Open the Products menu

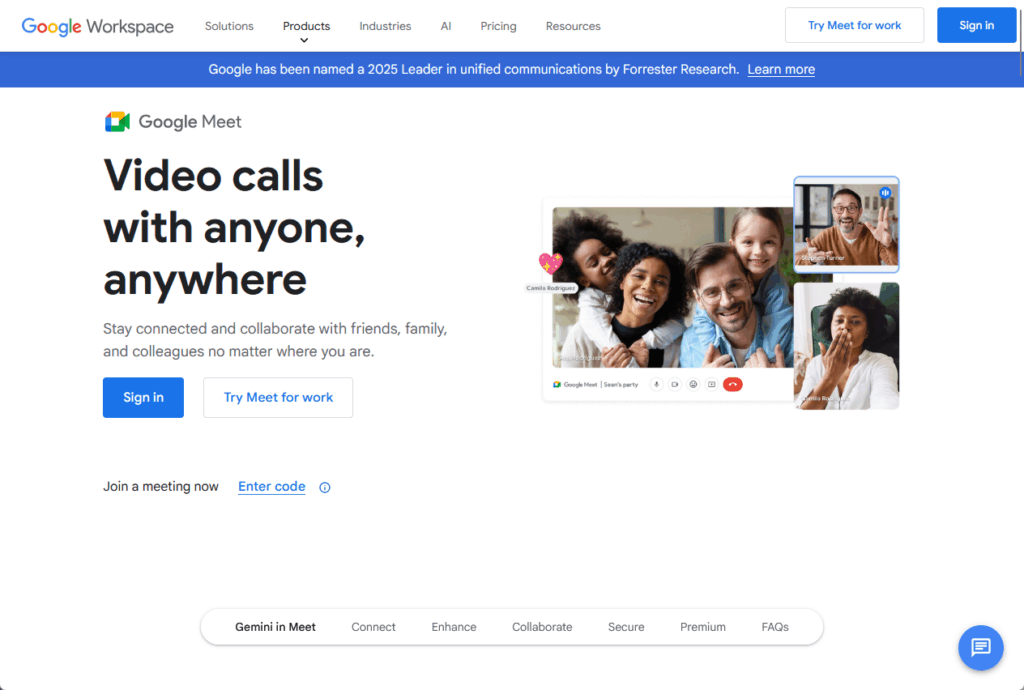[306, 26]
